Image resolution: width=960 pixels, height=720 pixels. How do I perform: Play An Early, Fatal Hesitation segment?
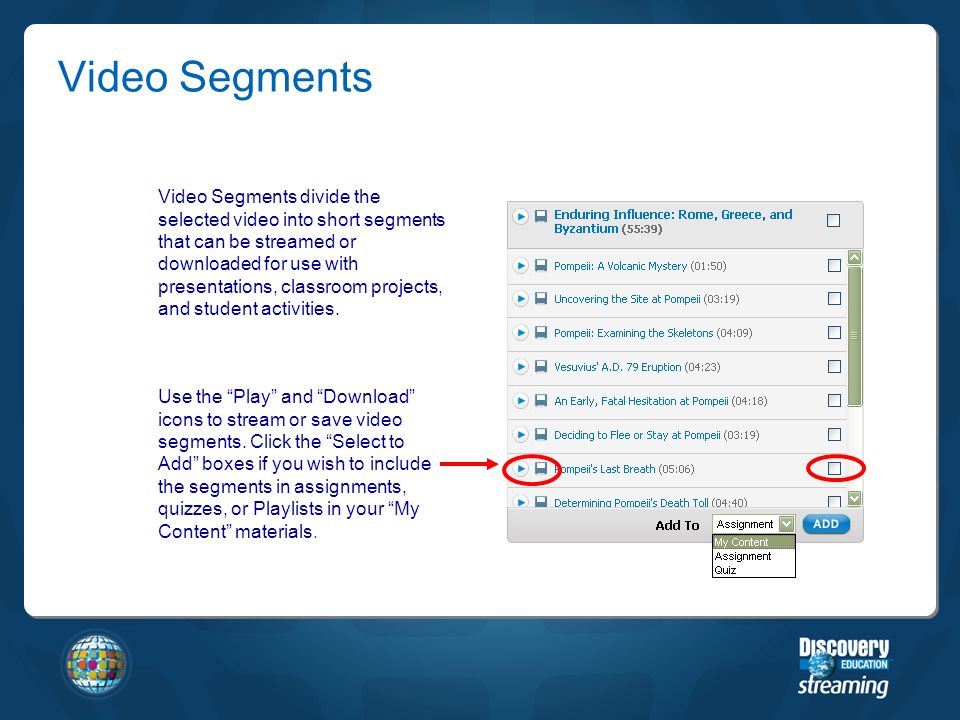[x=520, y=400]
